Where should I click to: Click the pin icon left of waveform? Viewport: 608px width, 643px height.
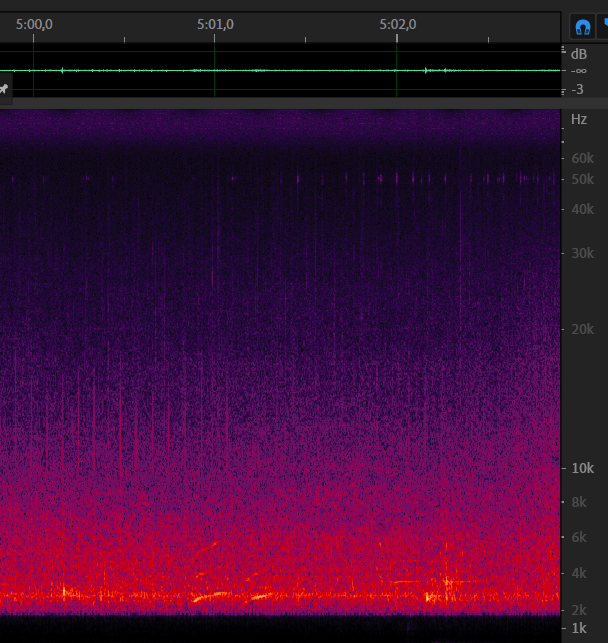pyautogui.click(x=4, y=89)
